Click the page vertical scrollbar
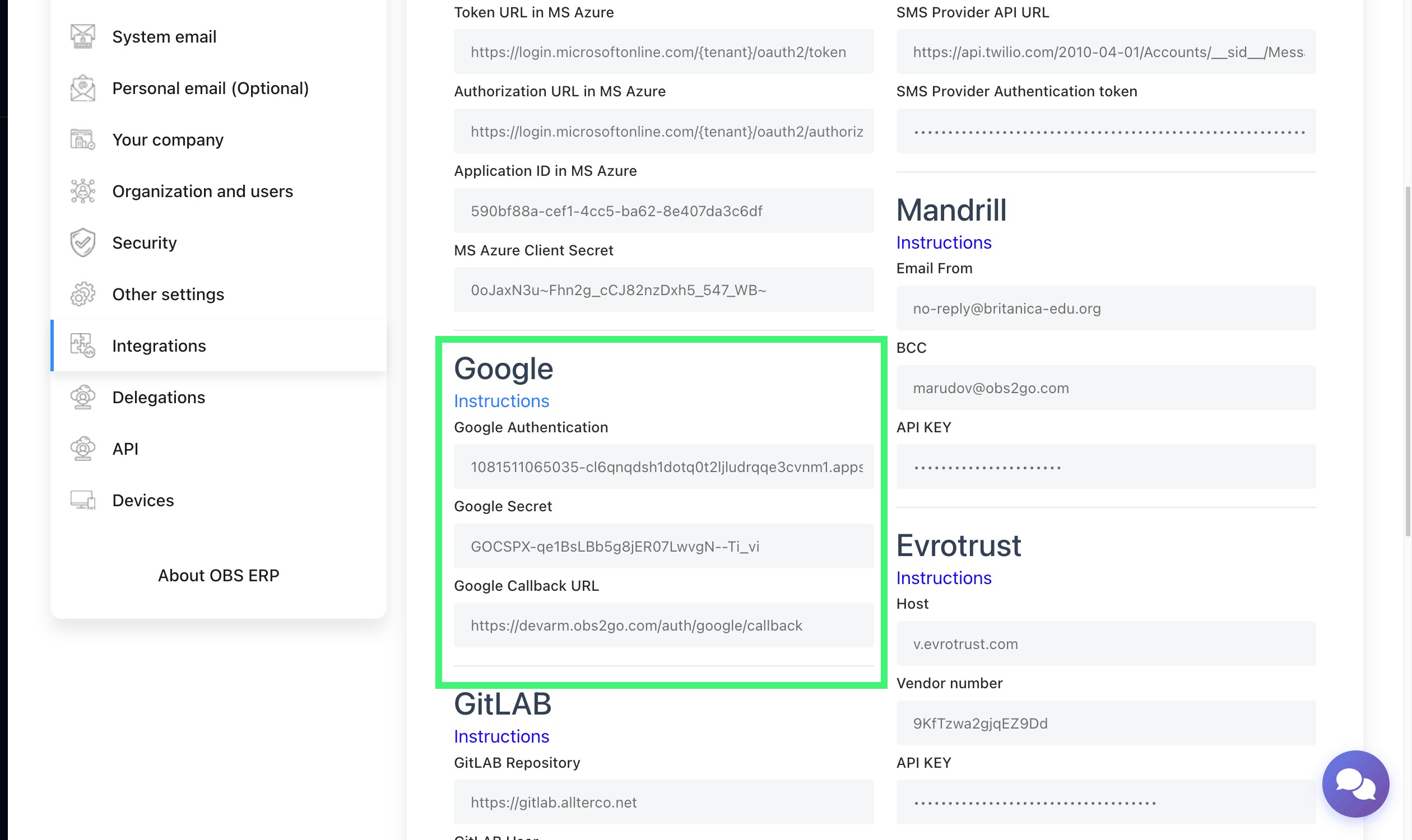The width and height of the screenshot is (1412, 840). click(x=1408, y=362)
